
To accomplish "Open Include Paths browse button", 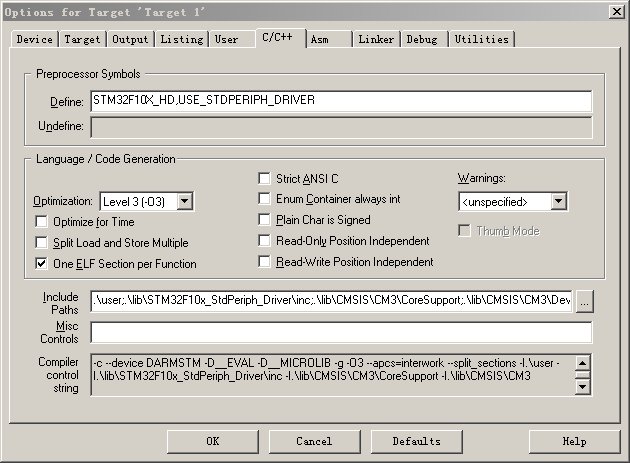I will point(585,301).
